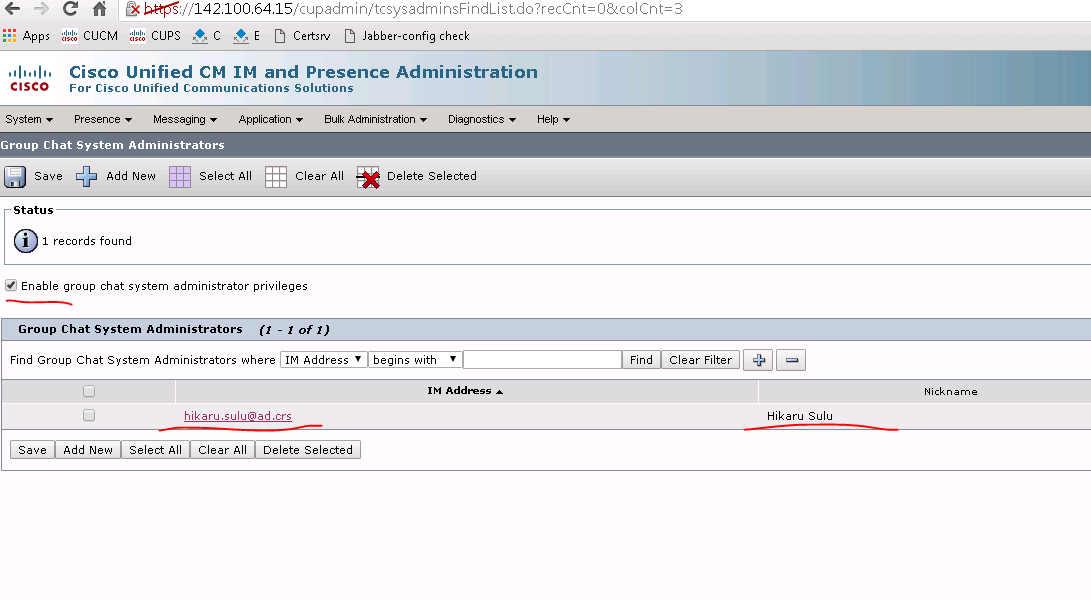Click the information status icon
Image resolution: width=1091 pixels, height=600 pixels.
[26, 241]
